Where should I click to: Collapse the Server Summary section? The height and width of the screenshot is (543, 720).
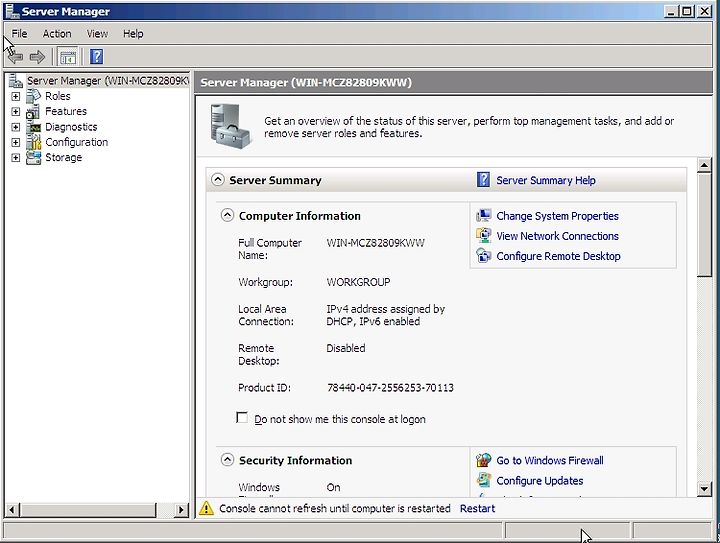(x=218, y=179)
